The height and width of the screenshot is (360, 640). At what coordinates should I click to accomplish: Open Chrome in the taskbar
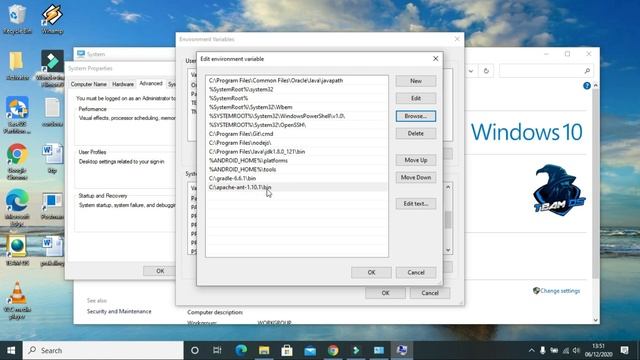333,350
